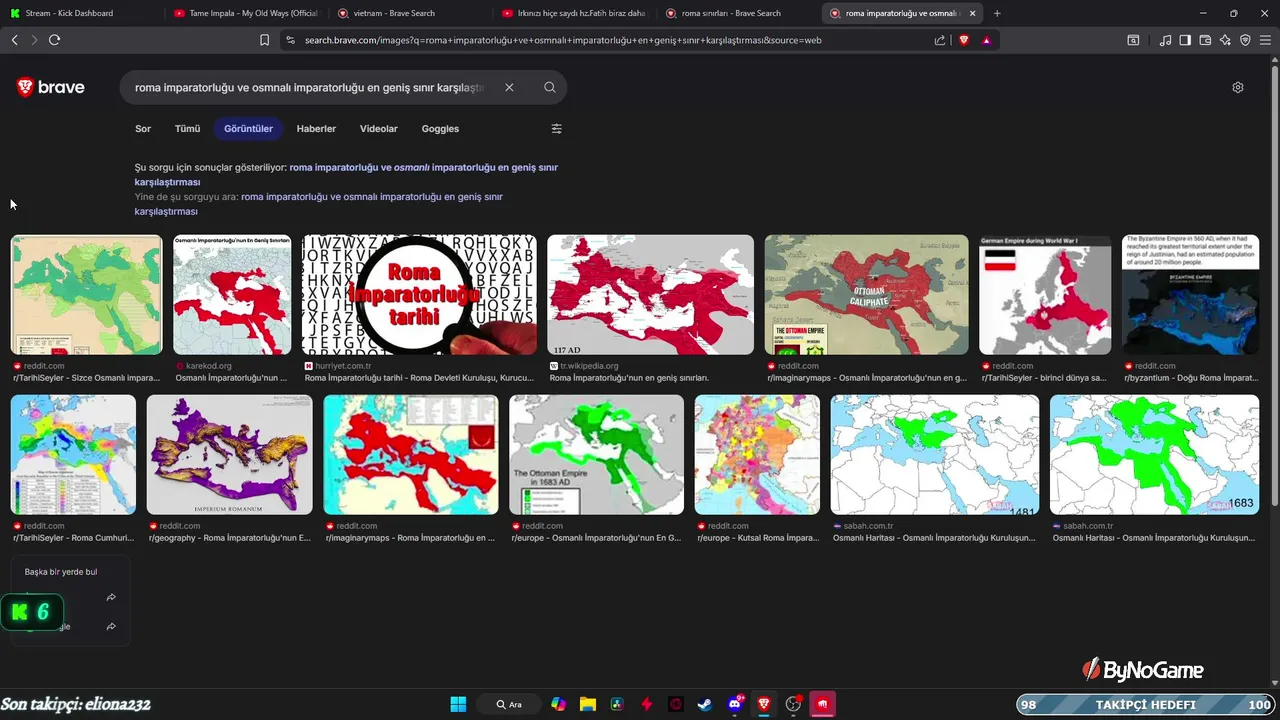Click the second share arrow under Başka bir yerde bul
The height and width of the screenshot is (720, 1280).
click(111, 627)
